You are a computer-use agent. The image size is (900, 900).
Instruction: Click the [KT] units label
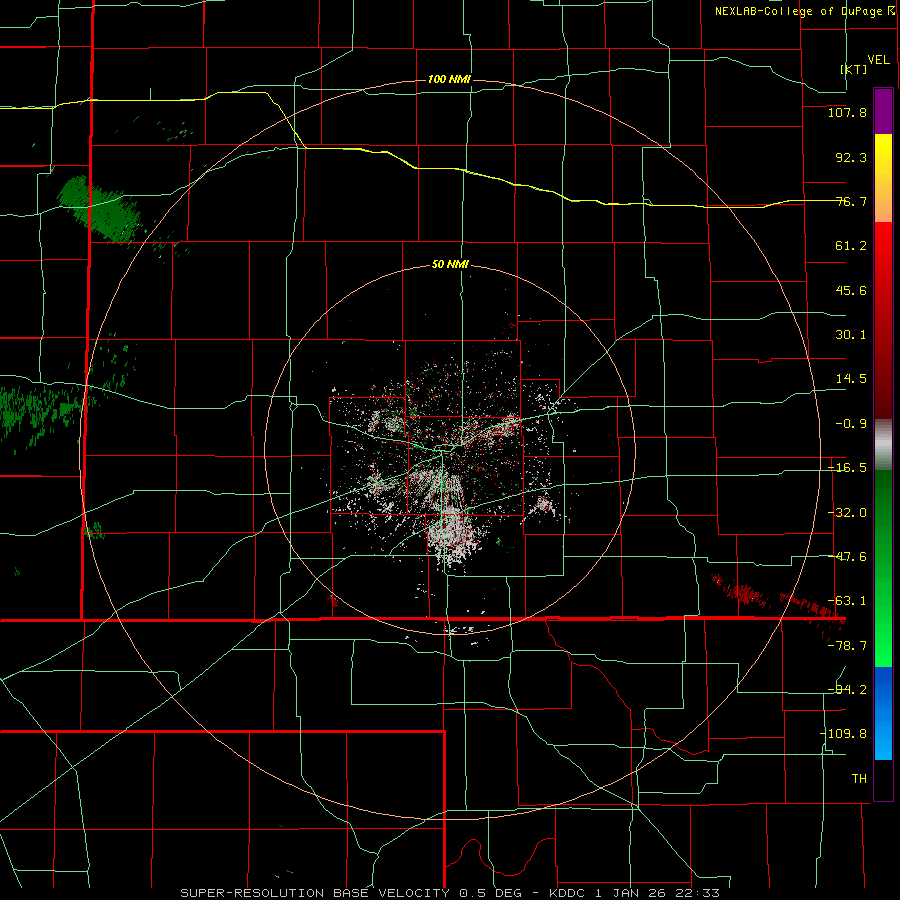pos(854,69)
